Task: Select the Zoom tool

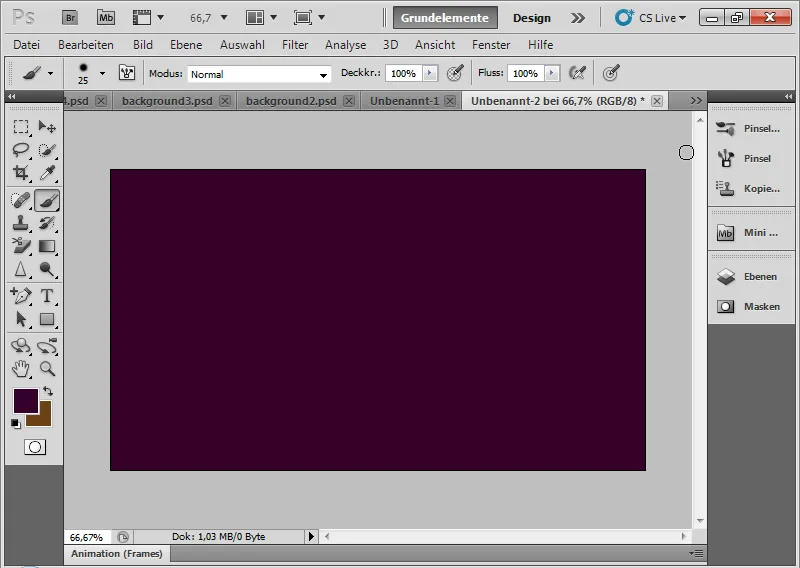Action: coord(47,368)
